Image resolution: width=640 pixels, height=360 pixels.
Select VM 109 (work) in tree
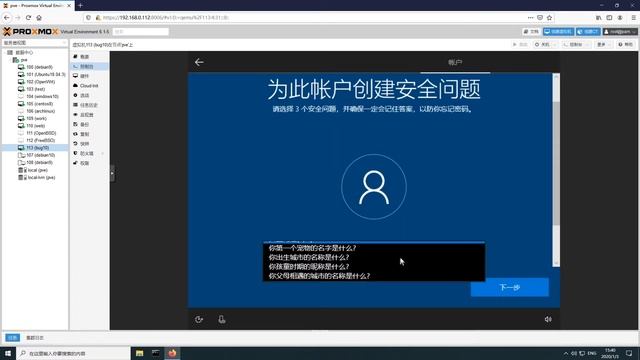(x=36, y=118)
